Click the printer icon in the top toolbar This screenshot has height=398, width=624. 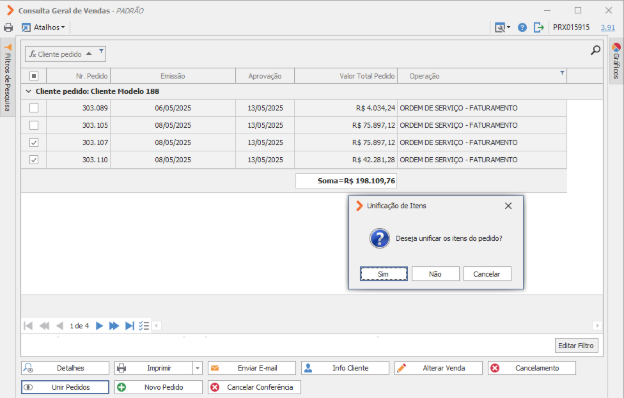[x=8, y=27]
